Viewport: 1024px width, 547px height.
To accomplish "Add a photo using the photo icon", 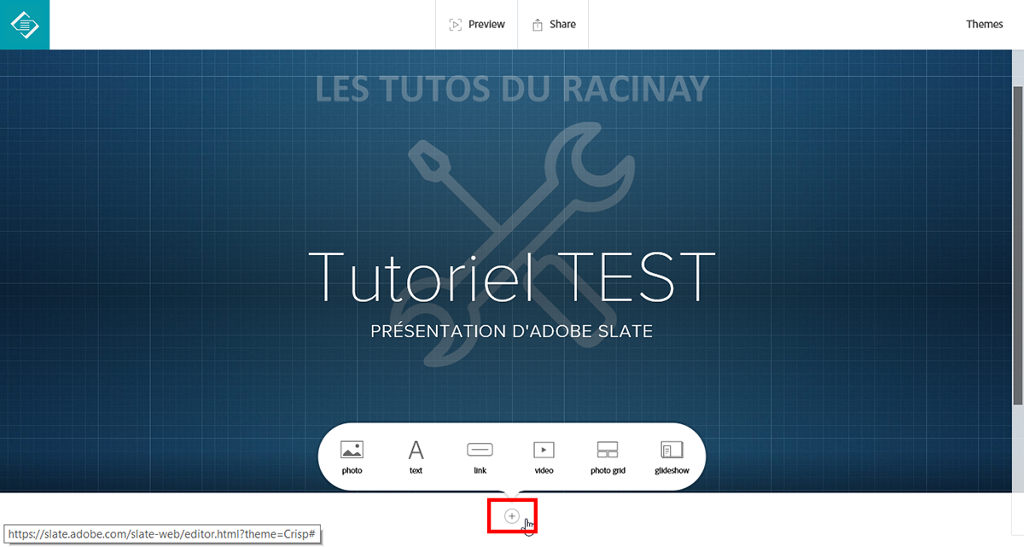I will (352, 450).
